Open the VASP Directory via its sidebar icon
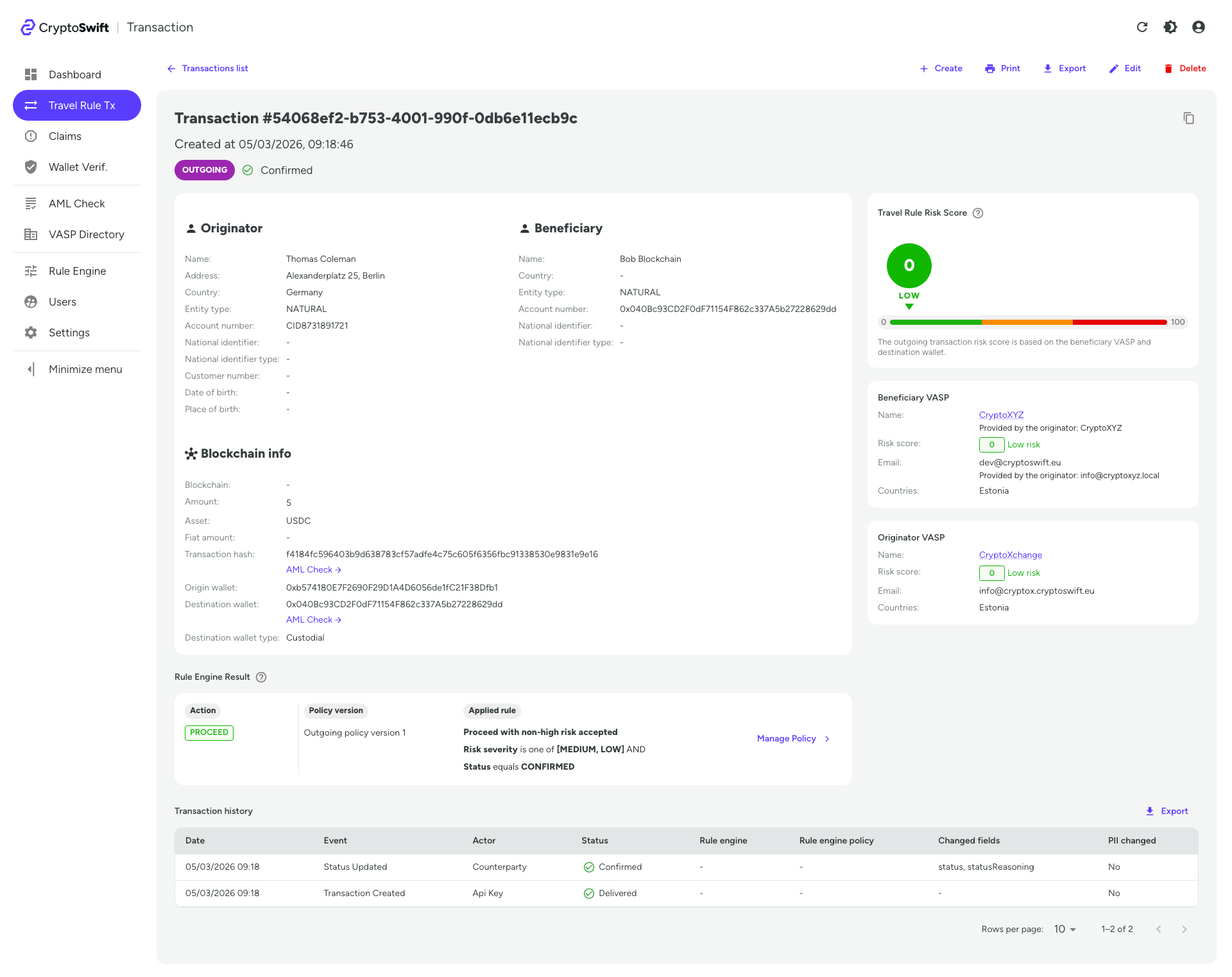 tap(31, 234)
